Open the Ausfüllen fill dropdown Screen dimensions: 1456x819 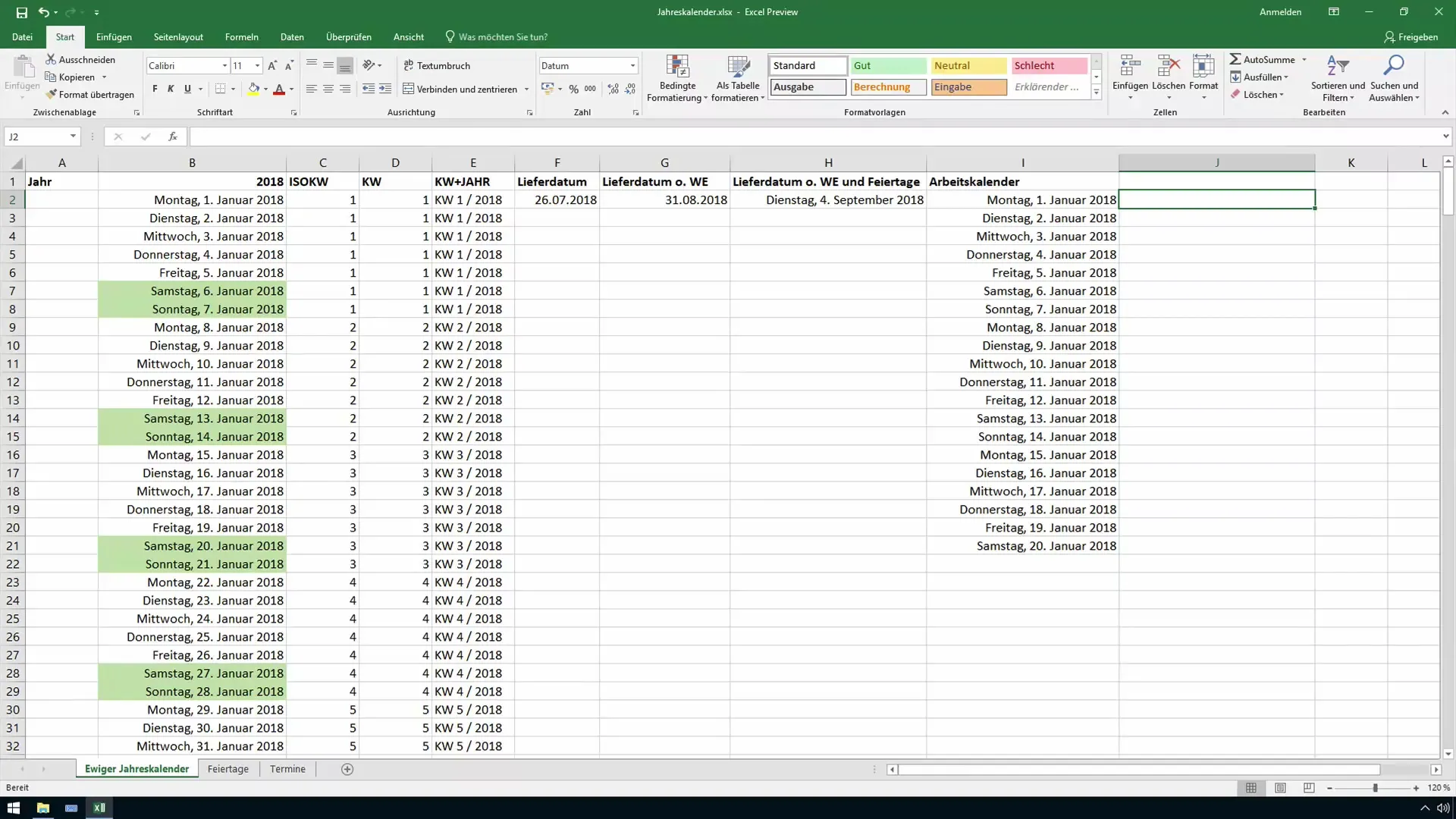(x=1260, y=77)
